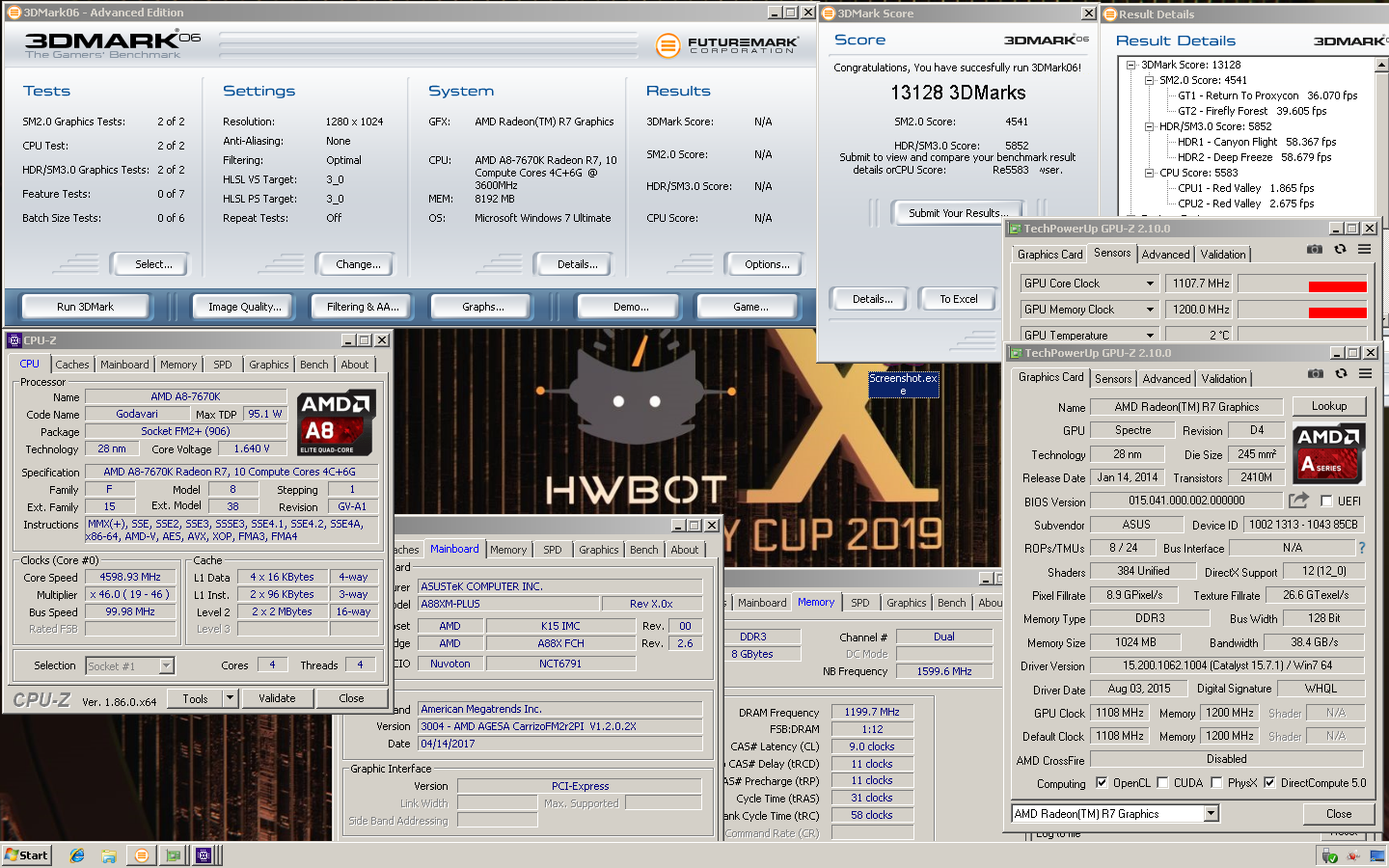Click the Validate button in CPU-Z
This screenshot has width=1389, height=868.
point(277,698)
